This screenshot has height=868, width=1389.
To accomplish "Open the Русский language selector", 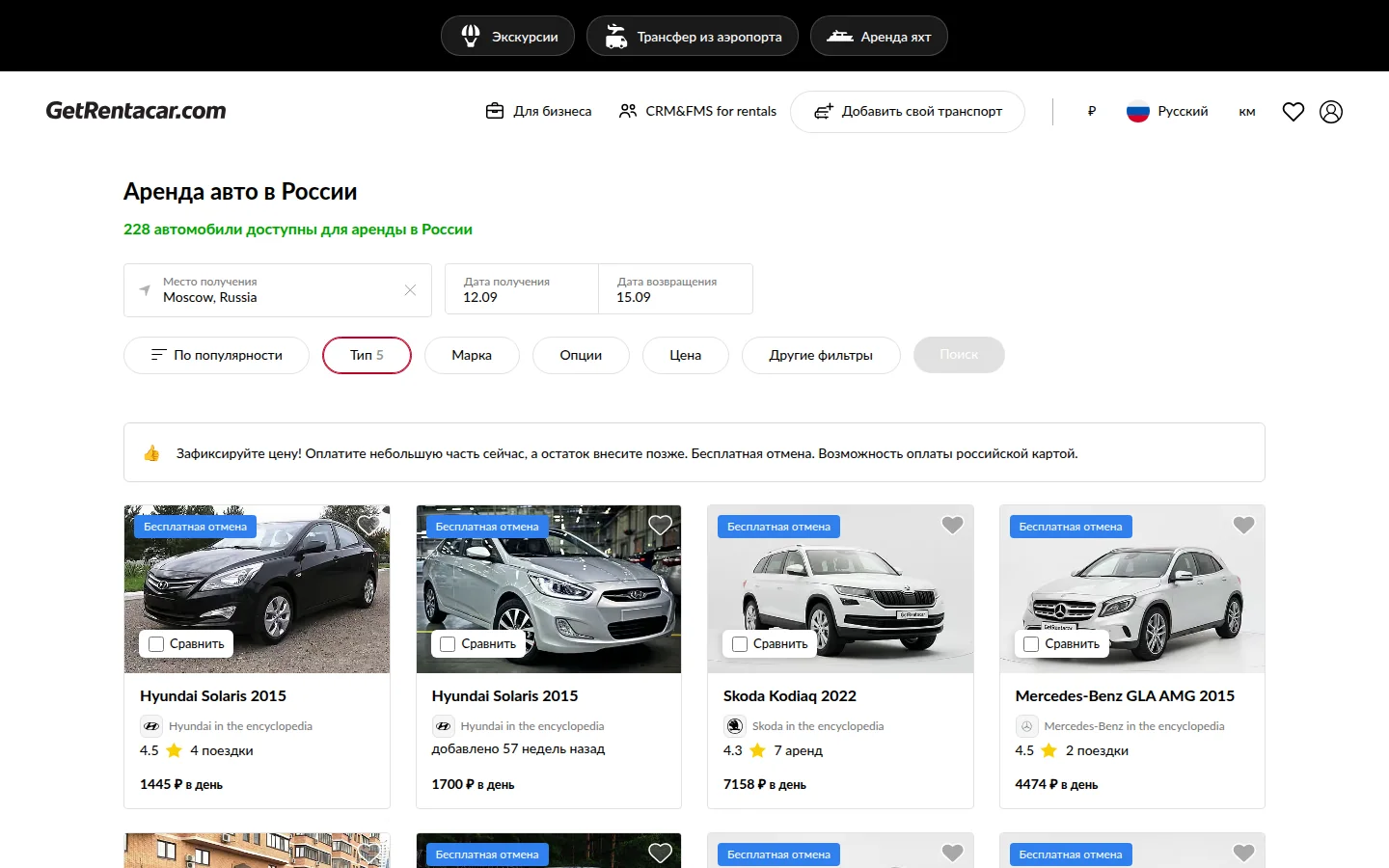I will 1167,112.
